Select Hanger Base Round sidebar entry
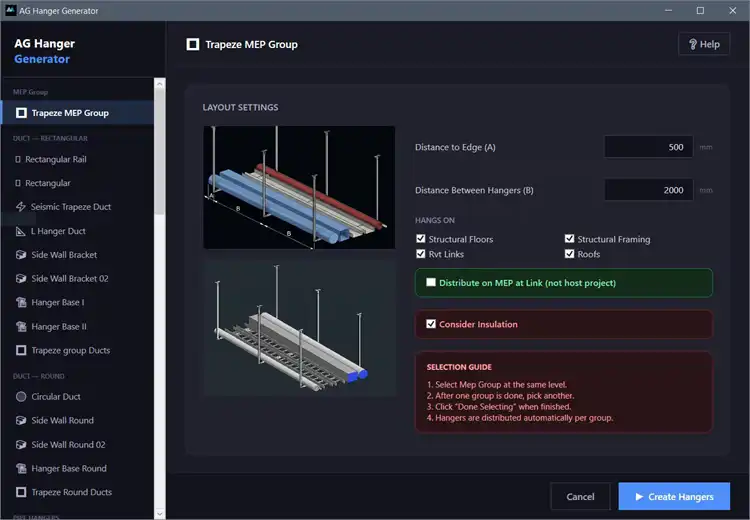Screen dimensions: 750x520 78,468
